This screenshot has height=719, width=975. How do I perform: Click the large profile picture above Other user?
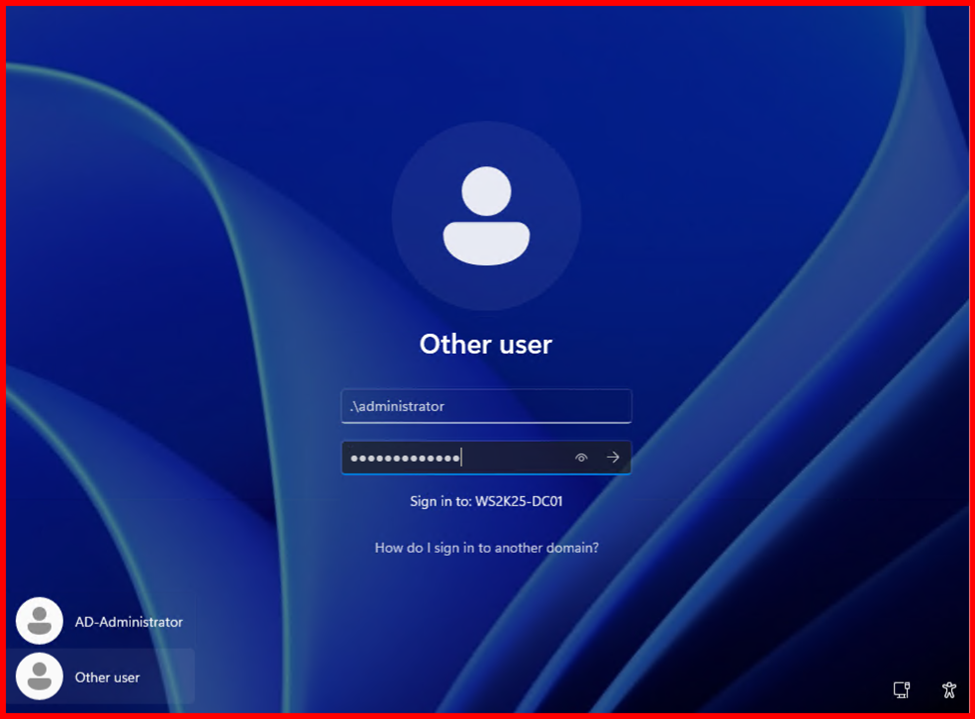coord(486,215)
